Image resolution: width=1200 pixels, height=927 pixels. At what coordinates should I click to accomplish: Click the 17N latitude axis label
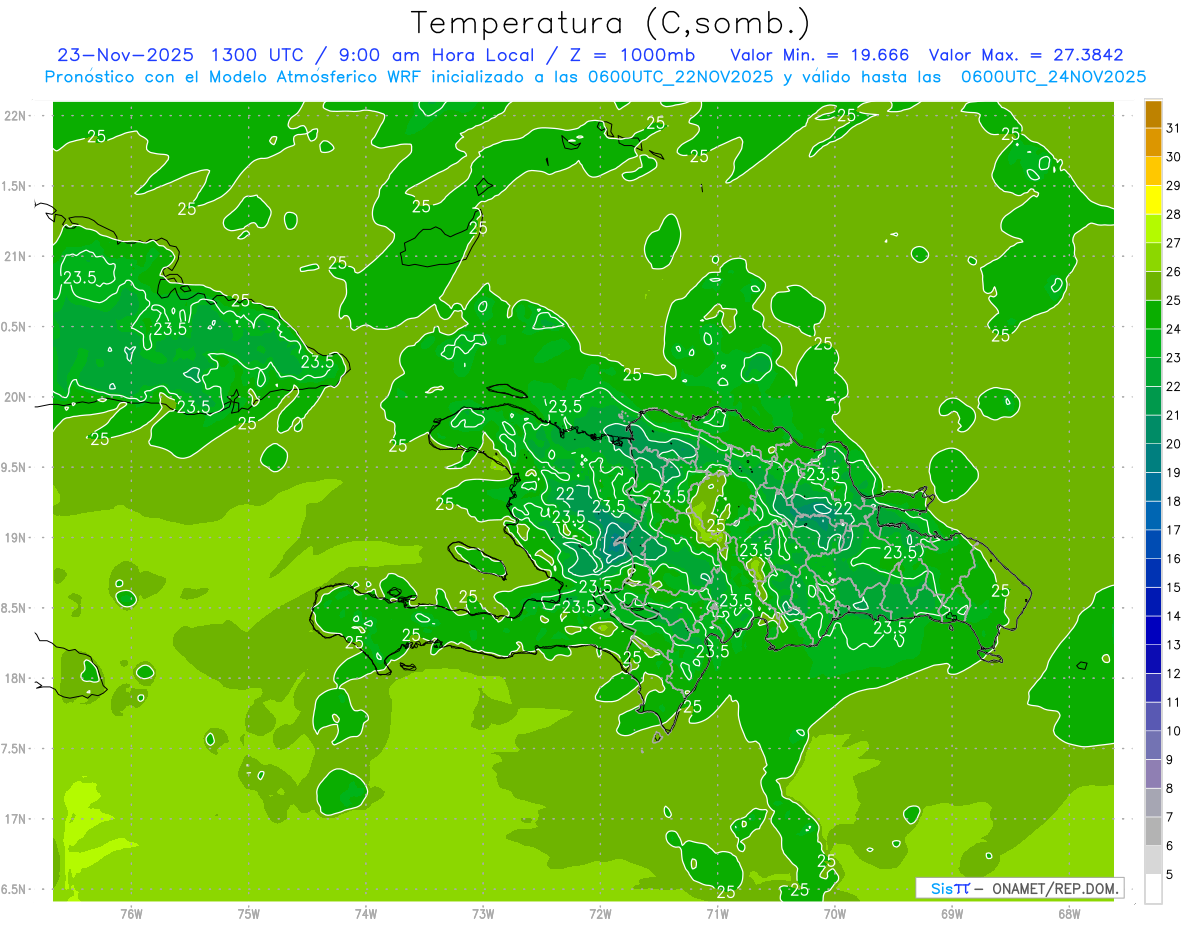click(x=15, y=819)
